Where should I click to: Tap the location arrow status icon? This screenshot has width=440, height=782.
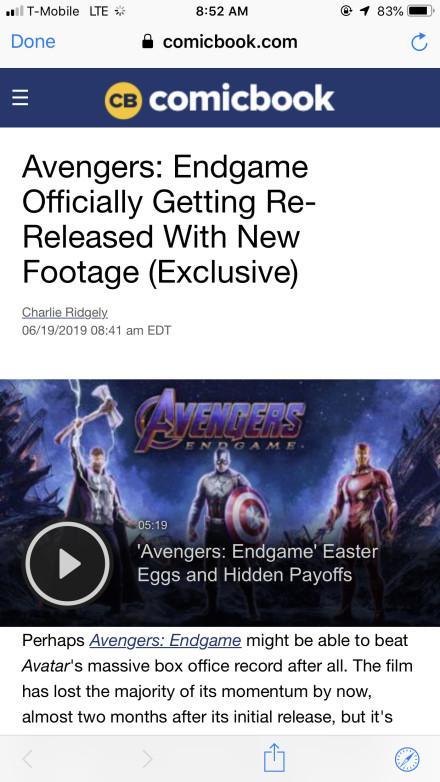365,11
